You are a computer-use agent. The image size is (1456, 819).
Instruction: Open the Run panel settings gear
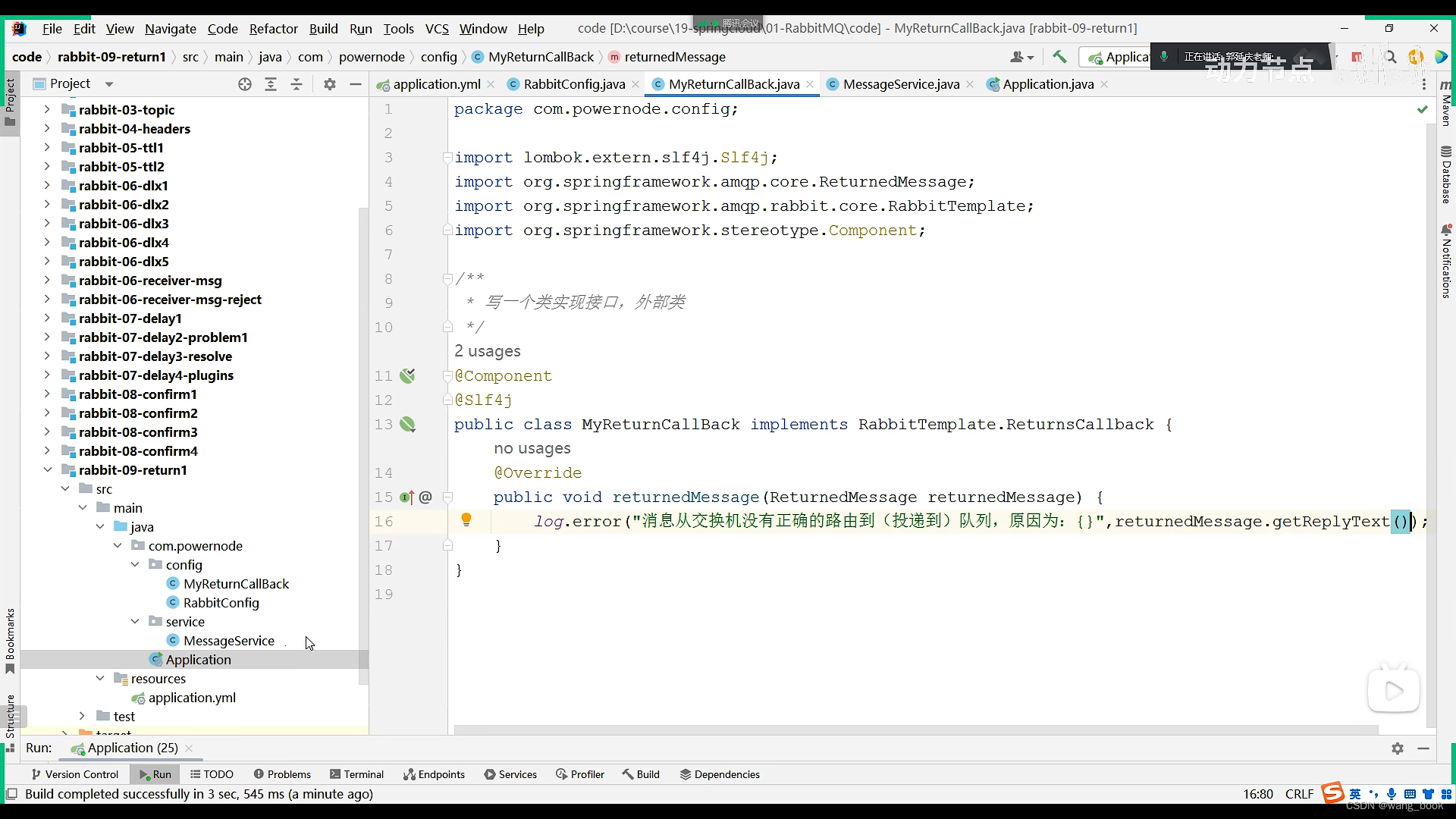[1398, 748]
